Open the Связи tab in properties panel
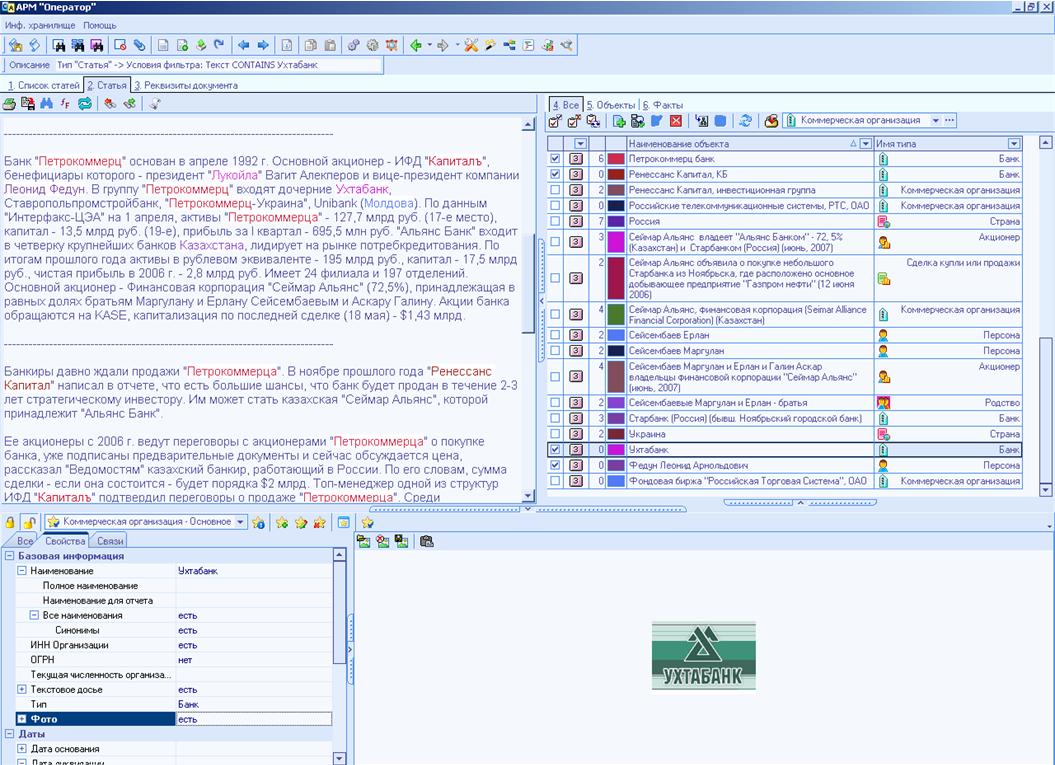The width and height of the screenshot is (1055, 765). tap(110, 541)
